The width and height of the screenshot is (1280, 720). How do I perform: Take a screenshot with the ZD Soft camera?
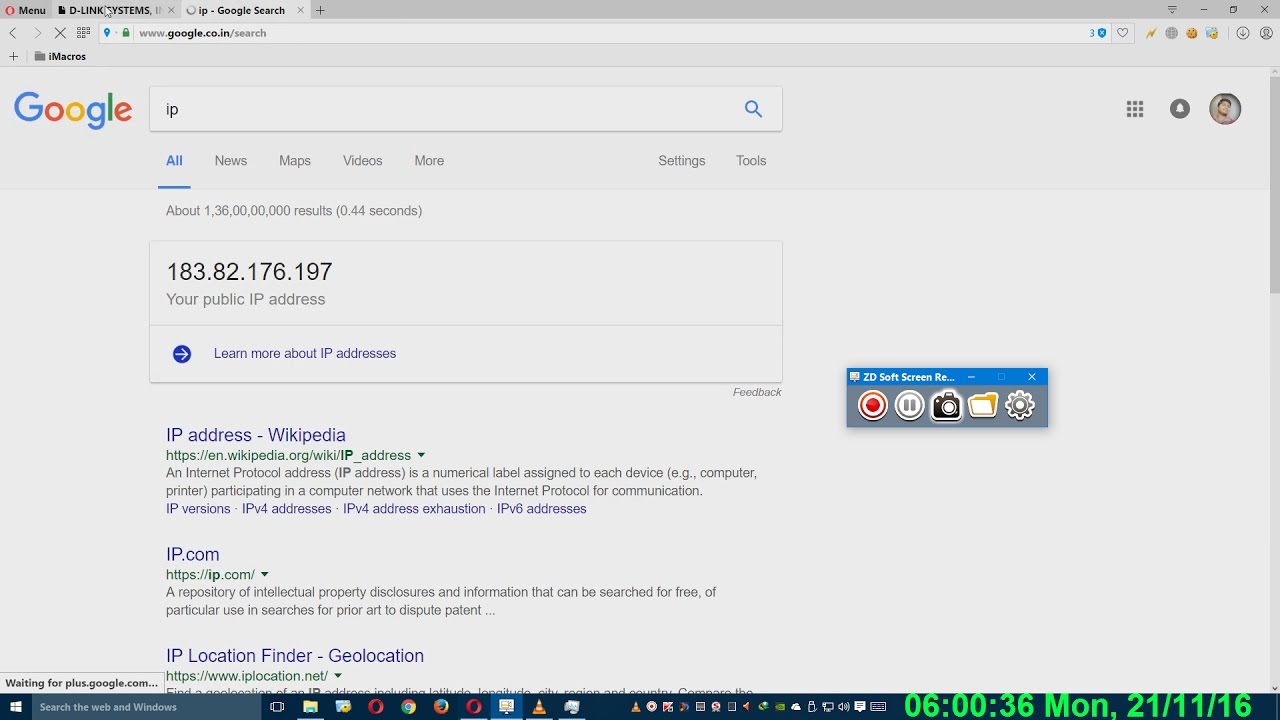click(x=946, y=405)
